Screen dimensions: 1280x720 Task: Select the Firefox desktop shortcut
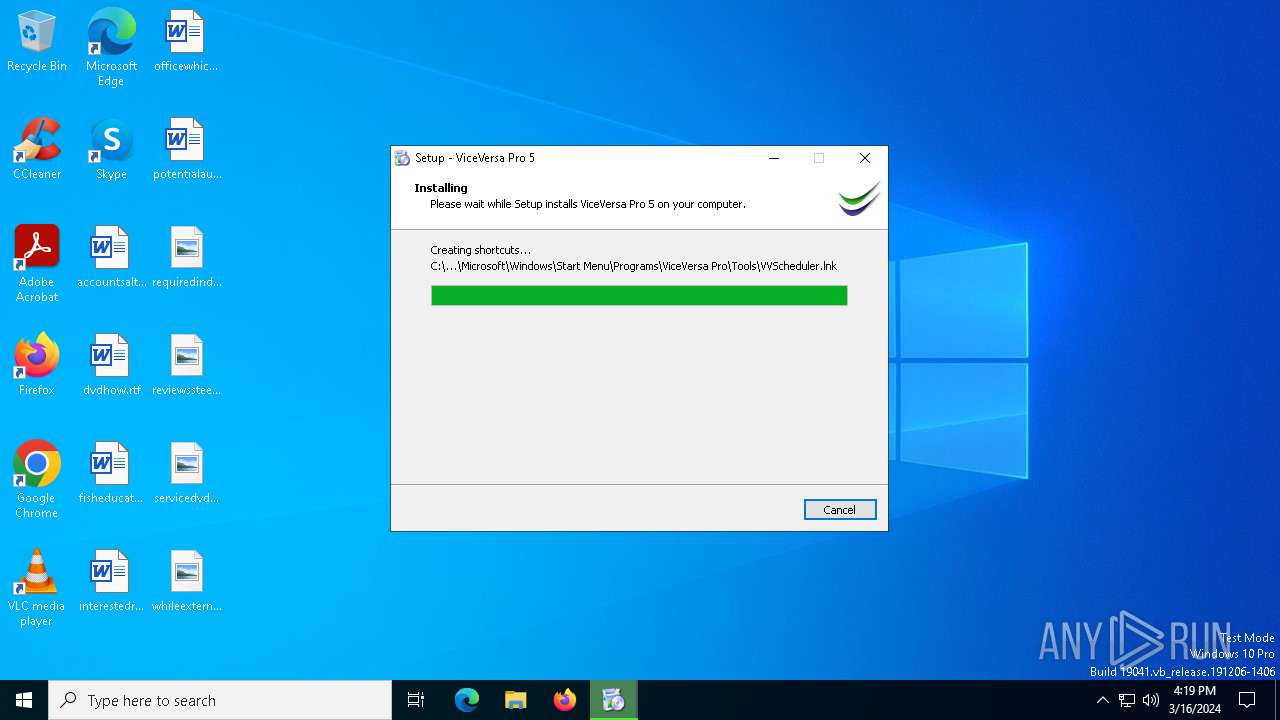click(x=37, y=366)
